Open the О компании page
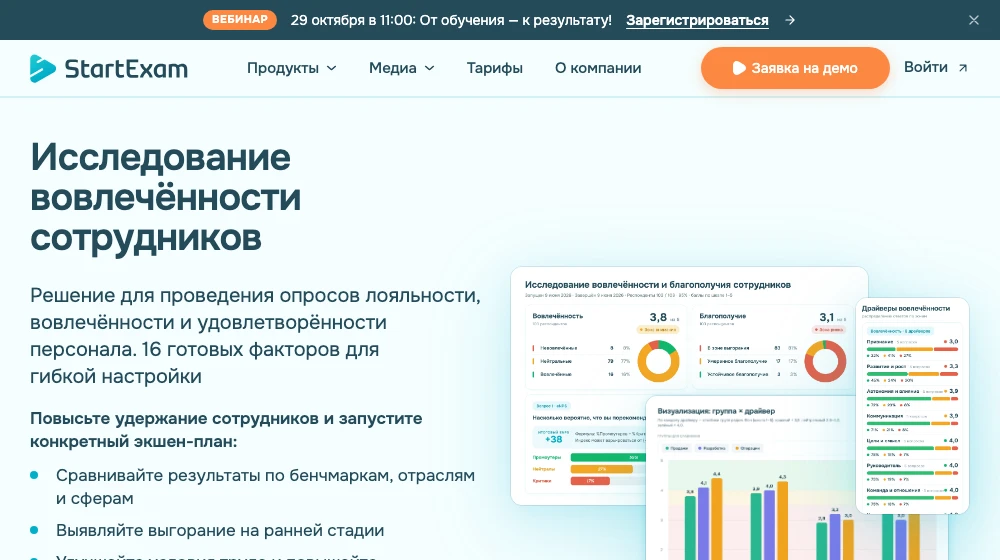This screenshot has height=560, width=1000. pyautogui.click(x=598, y=68)
